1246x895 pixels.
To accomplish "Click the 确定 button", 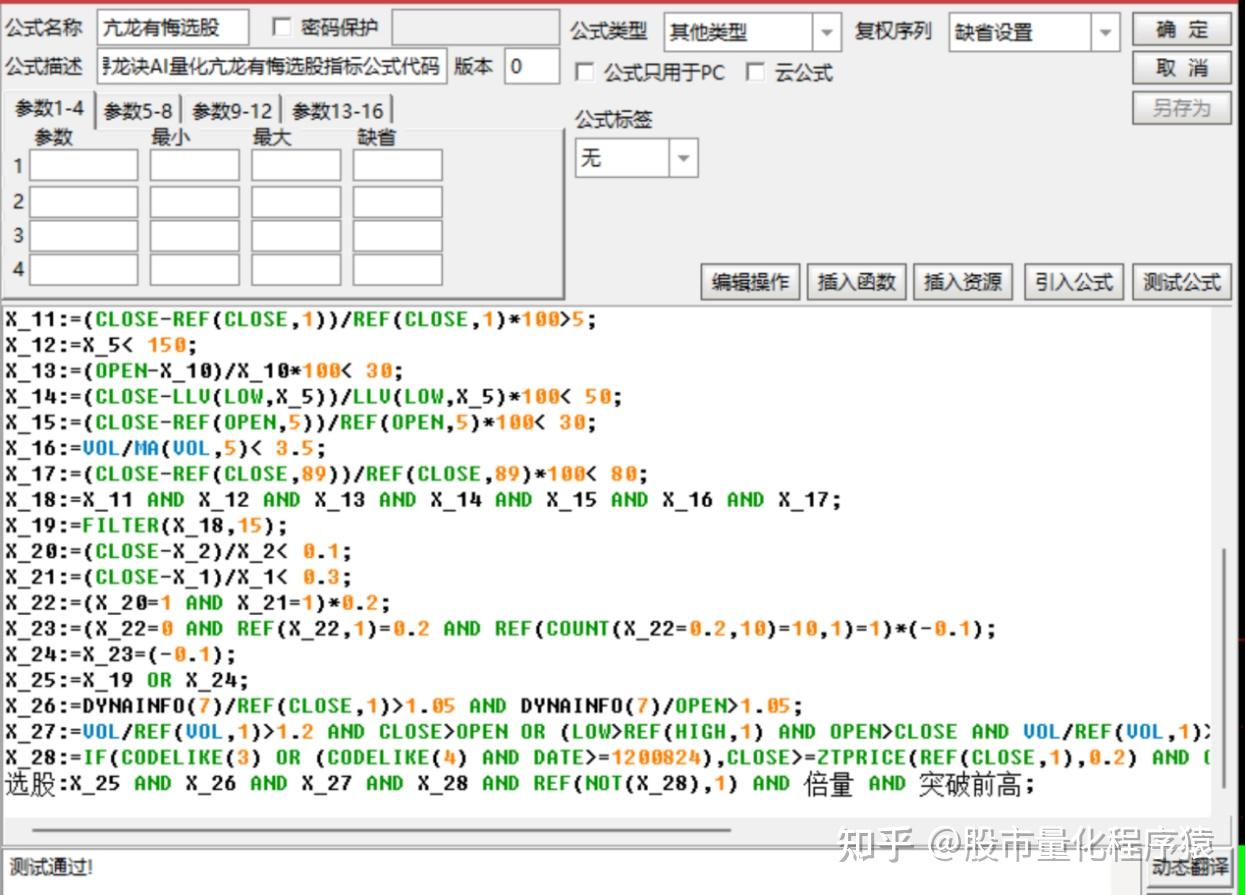I will (x=1181, y=30).
